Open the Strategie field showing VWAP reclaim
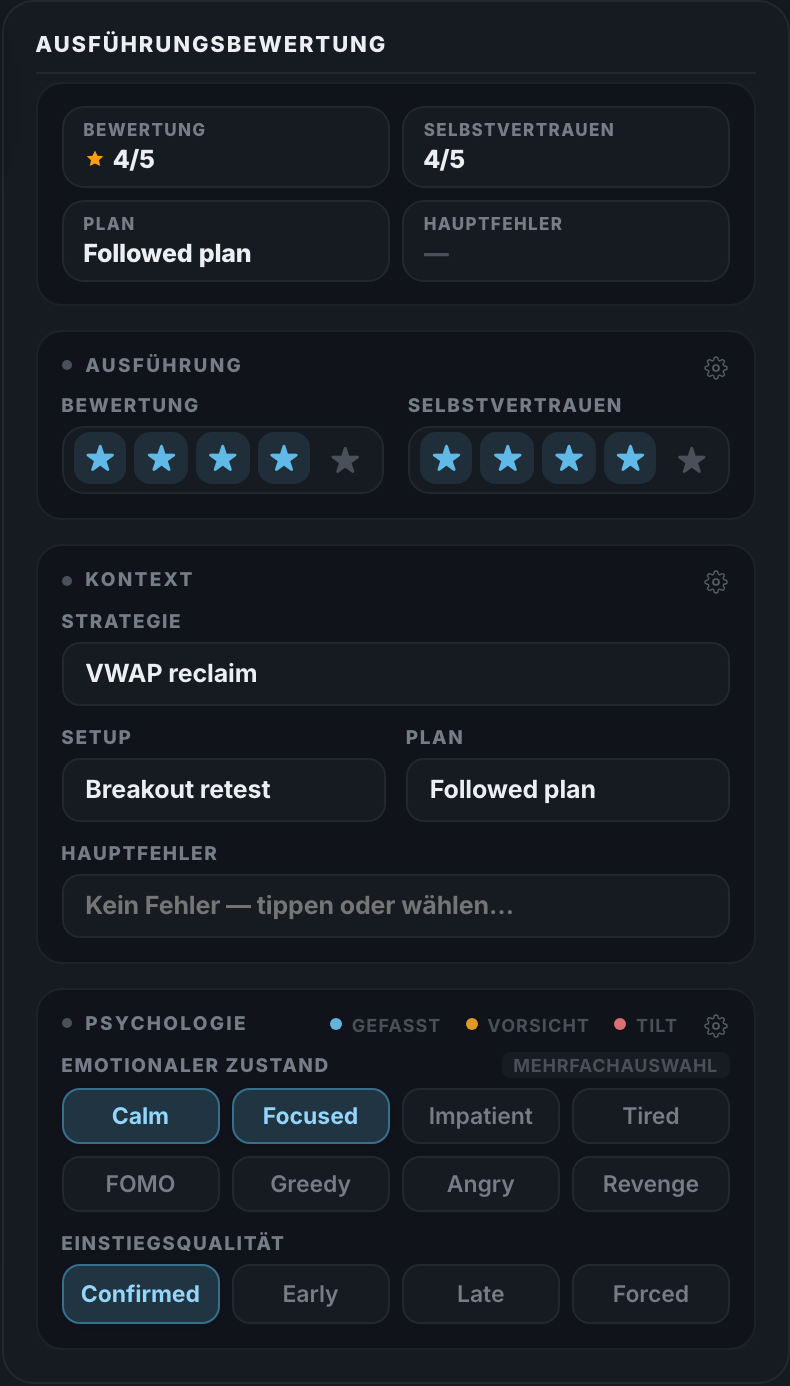Image resolution: width=790 pixels, height=1386 pixels. click(396, 674)
